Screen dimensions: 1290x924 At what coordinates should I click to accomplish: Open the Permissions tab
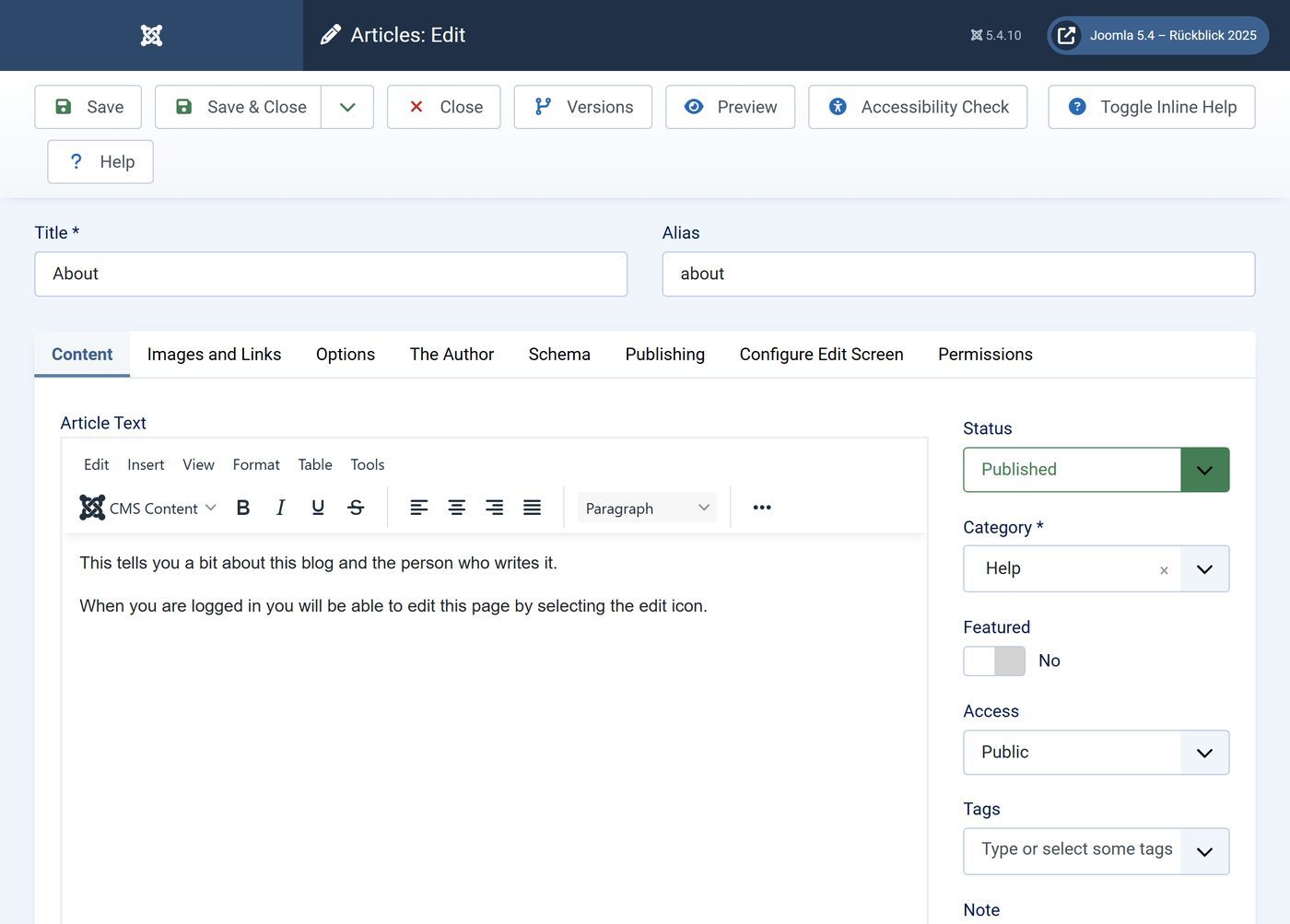(985, 355)
